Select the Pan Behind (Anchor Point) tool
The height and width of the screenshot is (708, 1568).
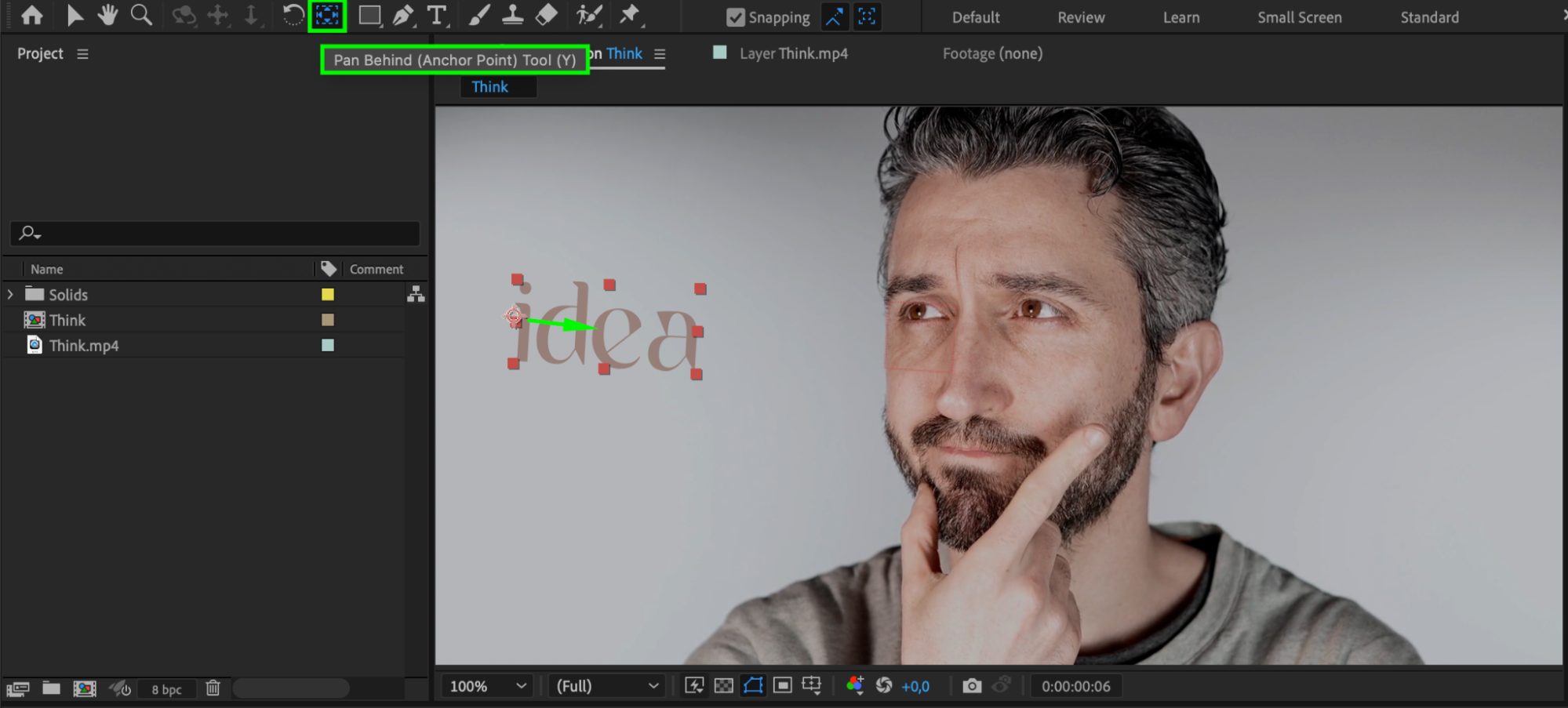[327, 16]
